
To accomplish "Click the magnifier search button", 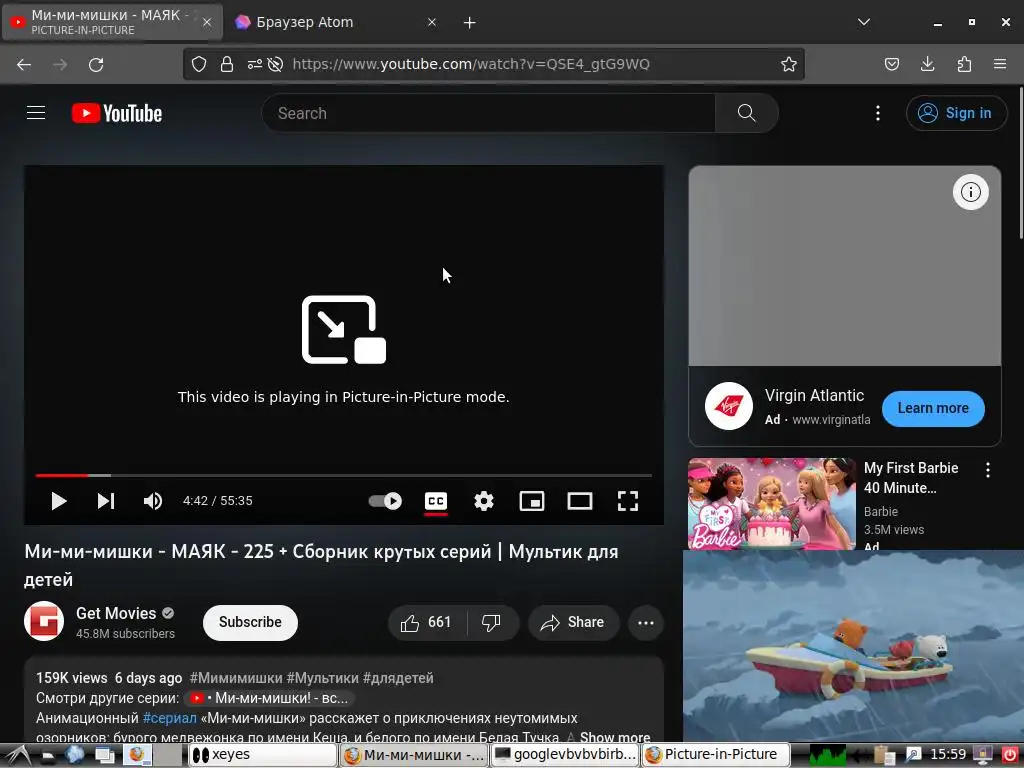I will 746,113.
